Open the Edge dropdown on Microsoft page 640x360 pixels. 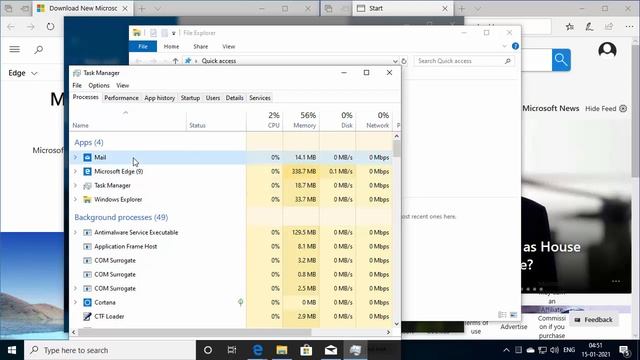[x=23, y=73]
